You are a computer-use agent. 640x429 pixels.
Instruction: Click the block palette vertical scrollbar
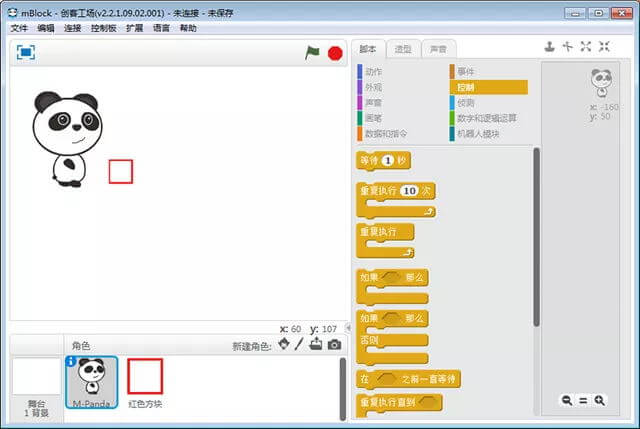coord(536,237)
